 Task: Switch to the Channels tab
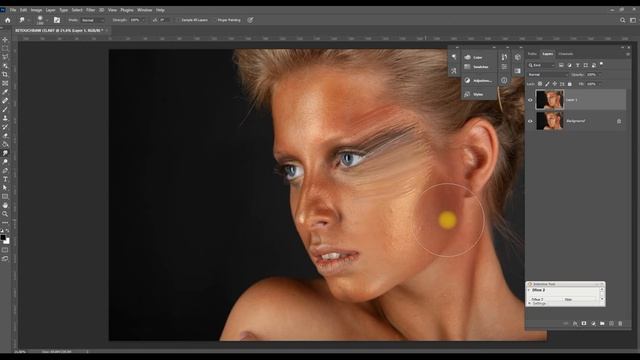(x=566, y=54)
